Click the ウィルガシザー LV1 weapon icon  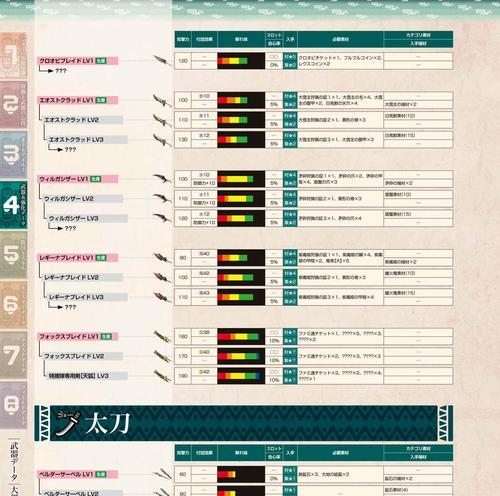(x=162, y=179)
